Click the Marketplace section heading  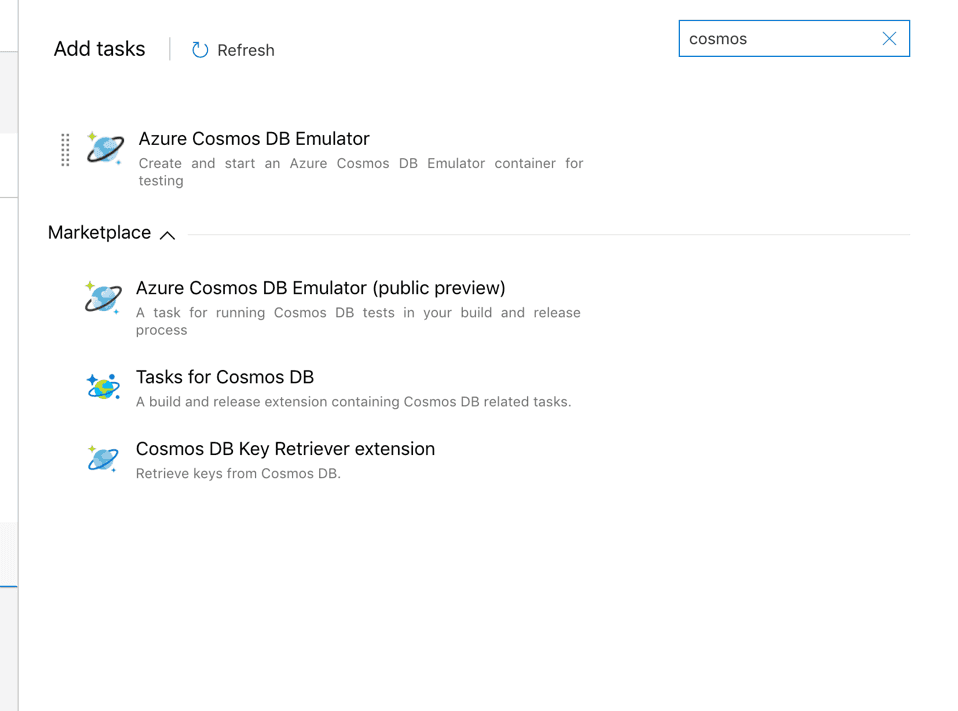pyautogui.click(x=100, y=233)
